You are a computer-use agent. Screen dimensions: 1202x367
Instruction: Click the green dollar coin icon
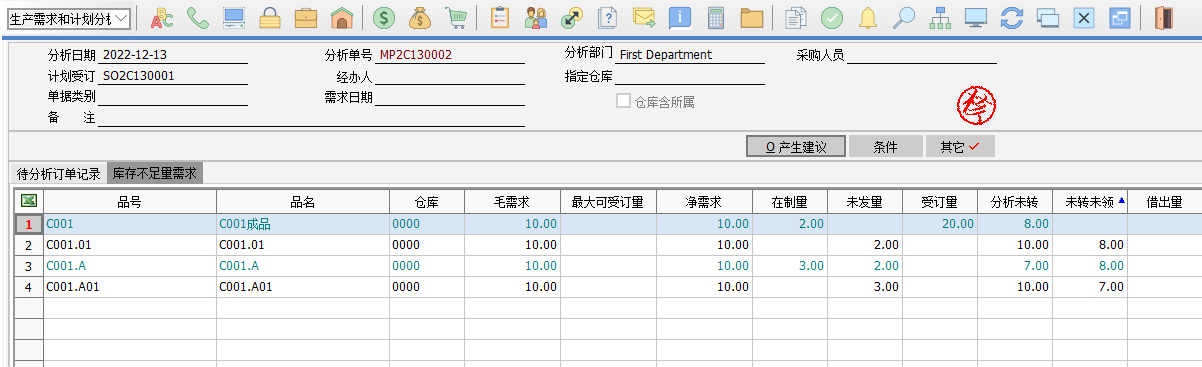pos(383,17)
